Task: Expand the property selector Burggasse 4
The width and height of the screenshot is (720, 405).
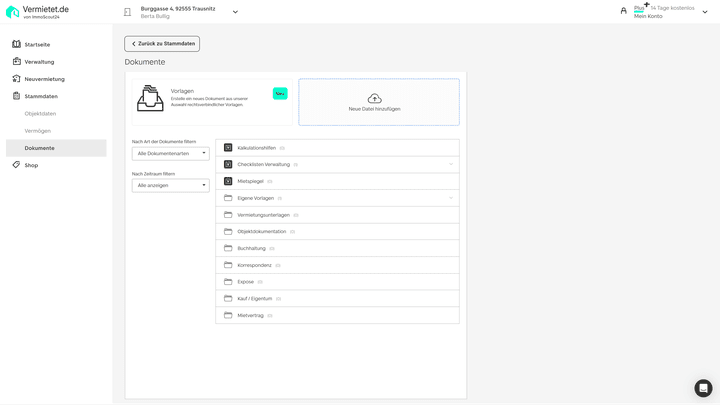Action: tap(235, 12)
